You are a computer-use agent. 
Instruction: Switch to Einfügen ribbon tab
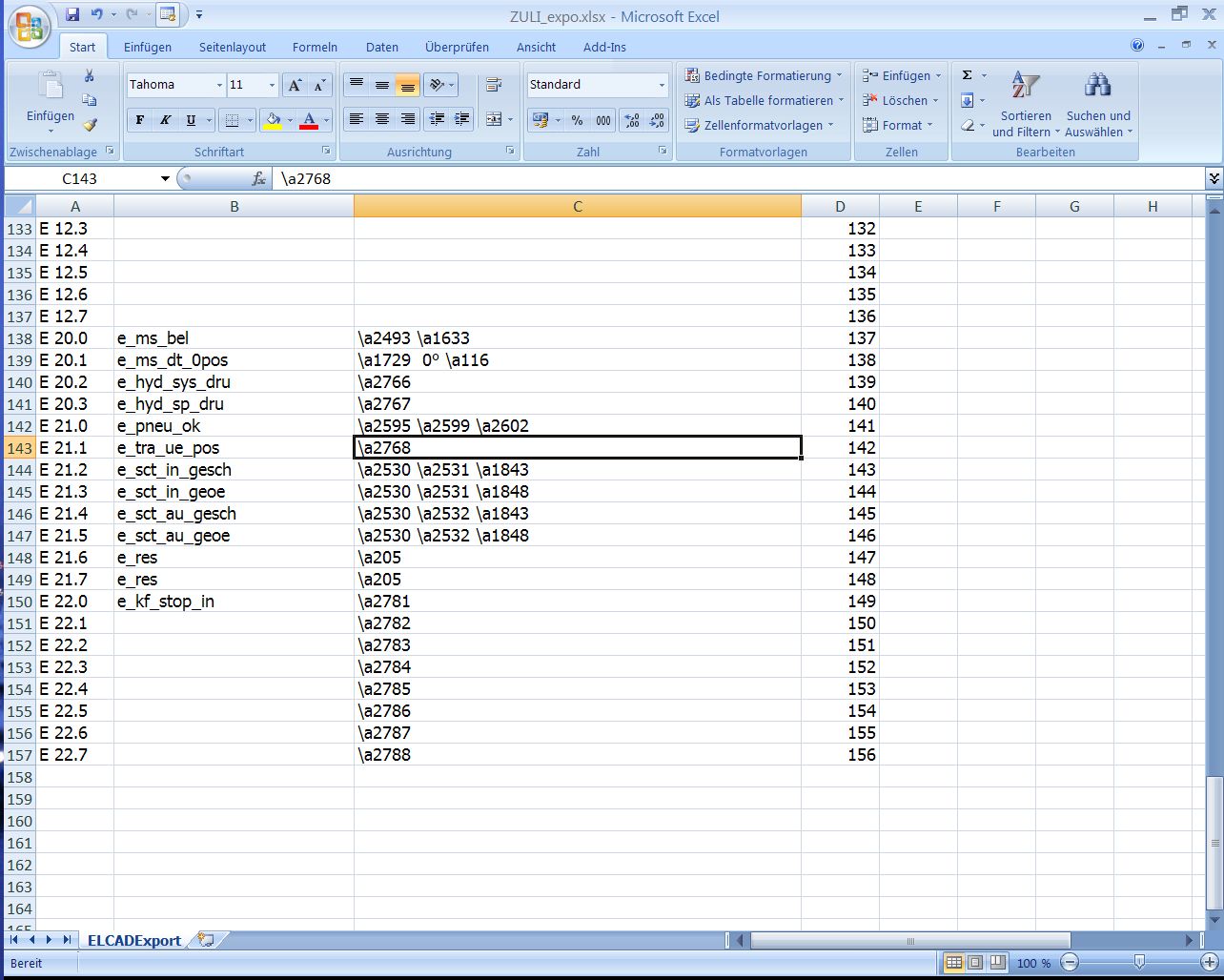coord(148,47)
